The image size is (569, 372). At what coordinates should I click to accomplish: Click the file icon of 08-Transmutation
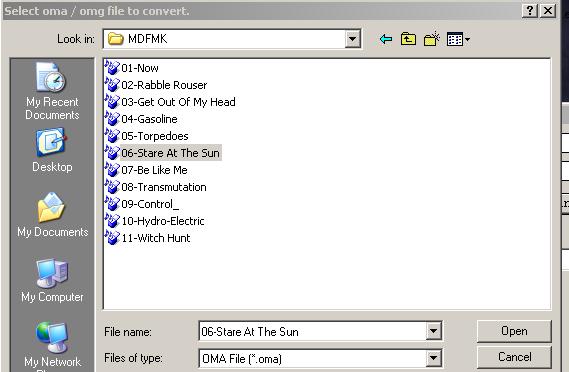point(112,187)
